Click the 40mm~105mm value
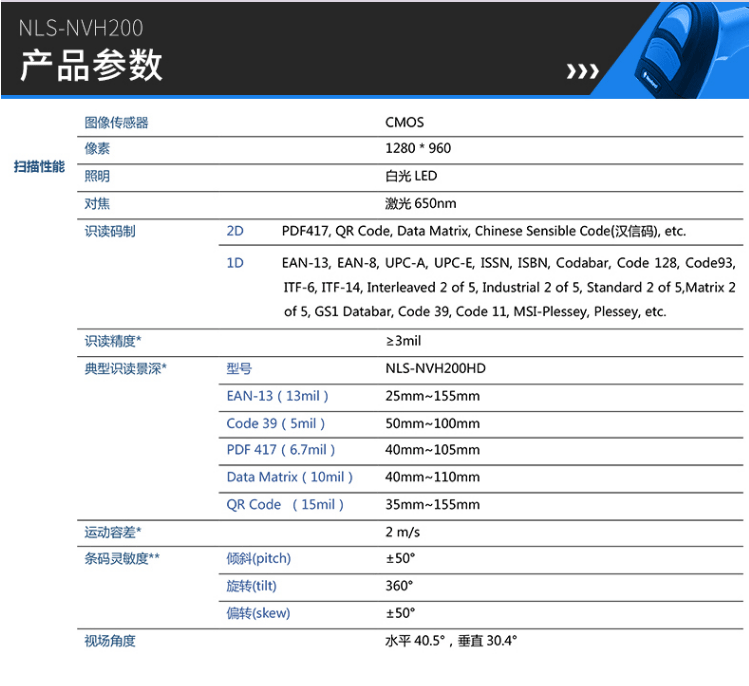 tap(432, 450)
